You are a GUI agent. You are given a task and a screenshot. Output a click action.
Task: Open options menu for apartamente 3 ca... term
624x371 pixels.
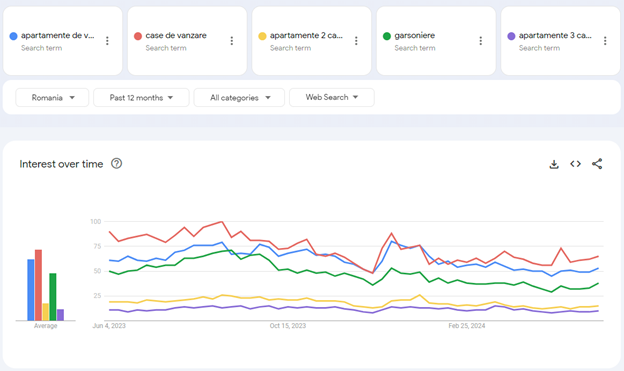[605, 41]
